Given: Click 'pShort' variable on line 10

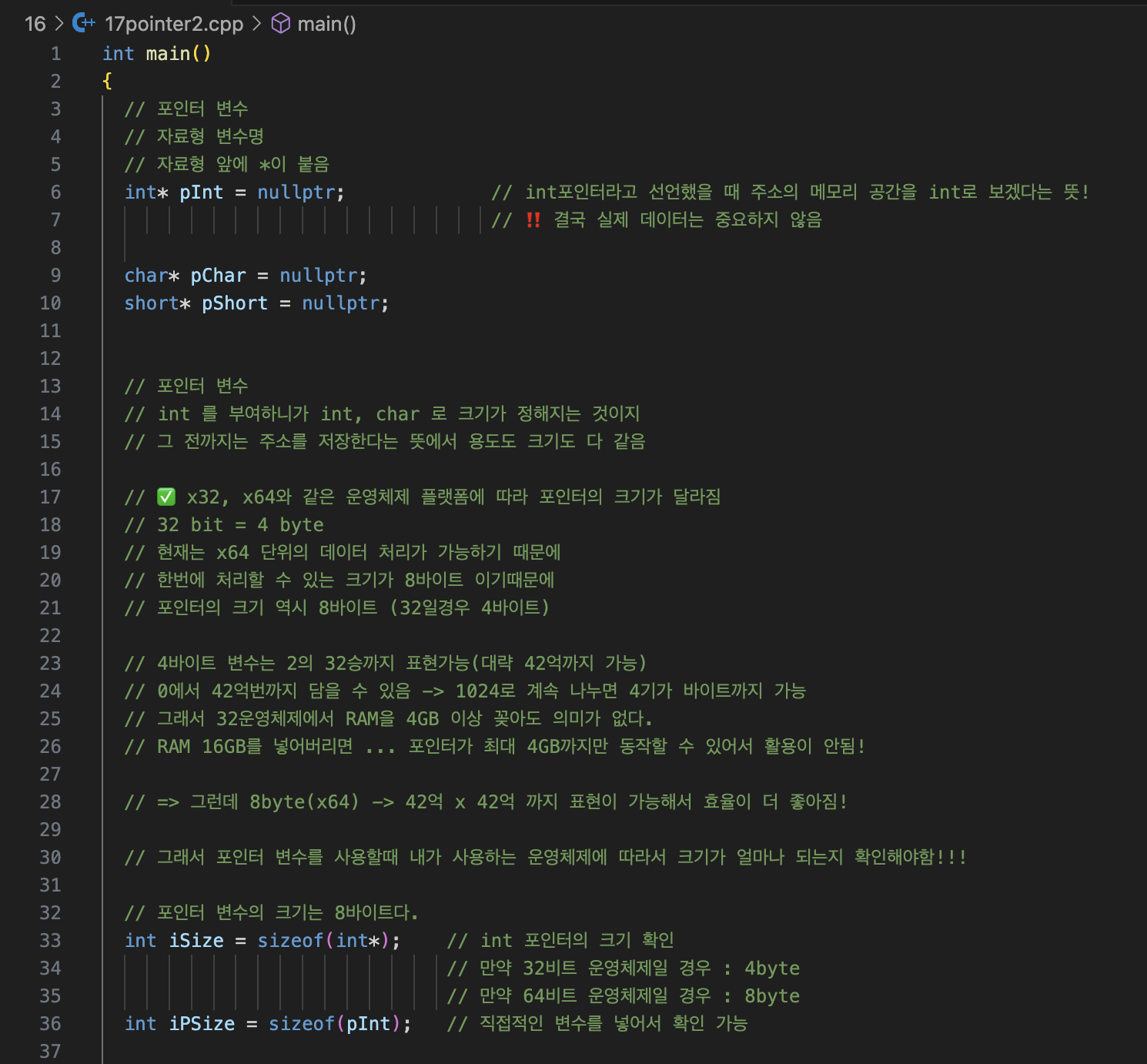Looking at the screenshot, I should (x=235, y=303).
